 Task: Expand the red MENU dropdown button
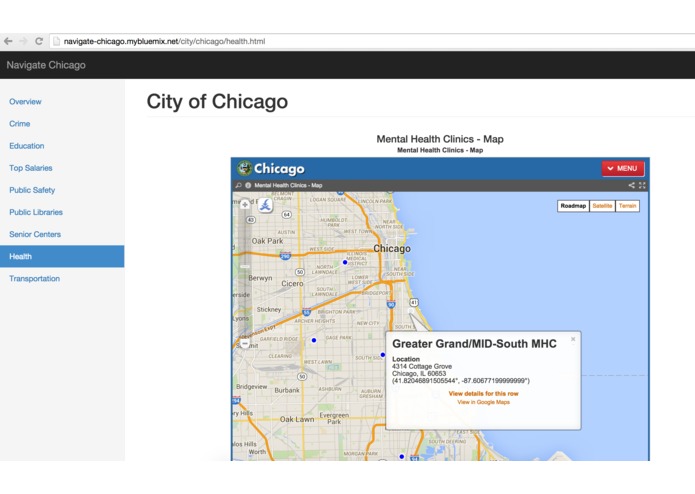(x=623, y=168)
